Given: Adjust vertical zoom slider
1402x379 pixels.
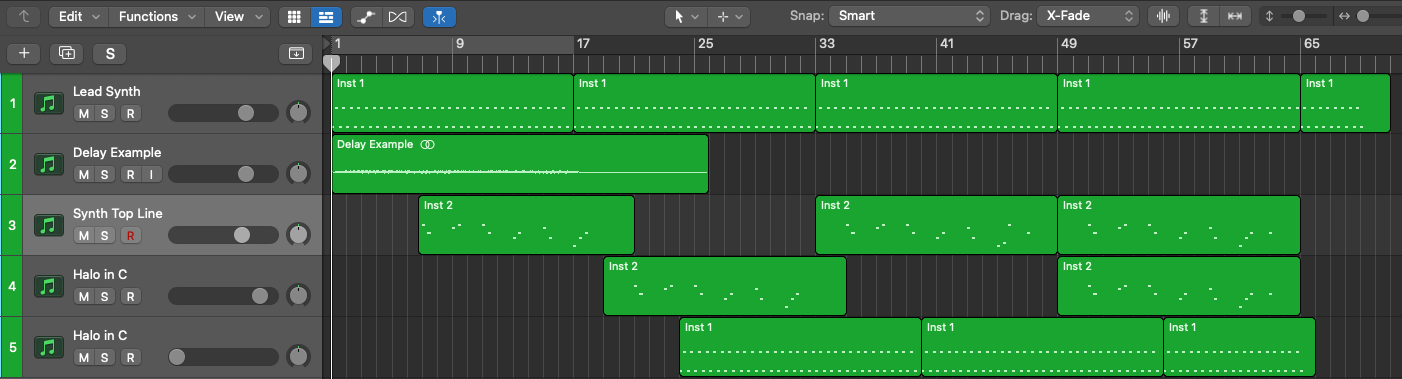Looking at the screenshot, I should pos(1304,16).
